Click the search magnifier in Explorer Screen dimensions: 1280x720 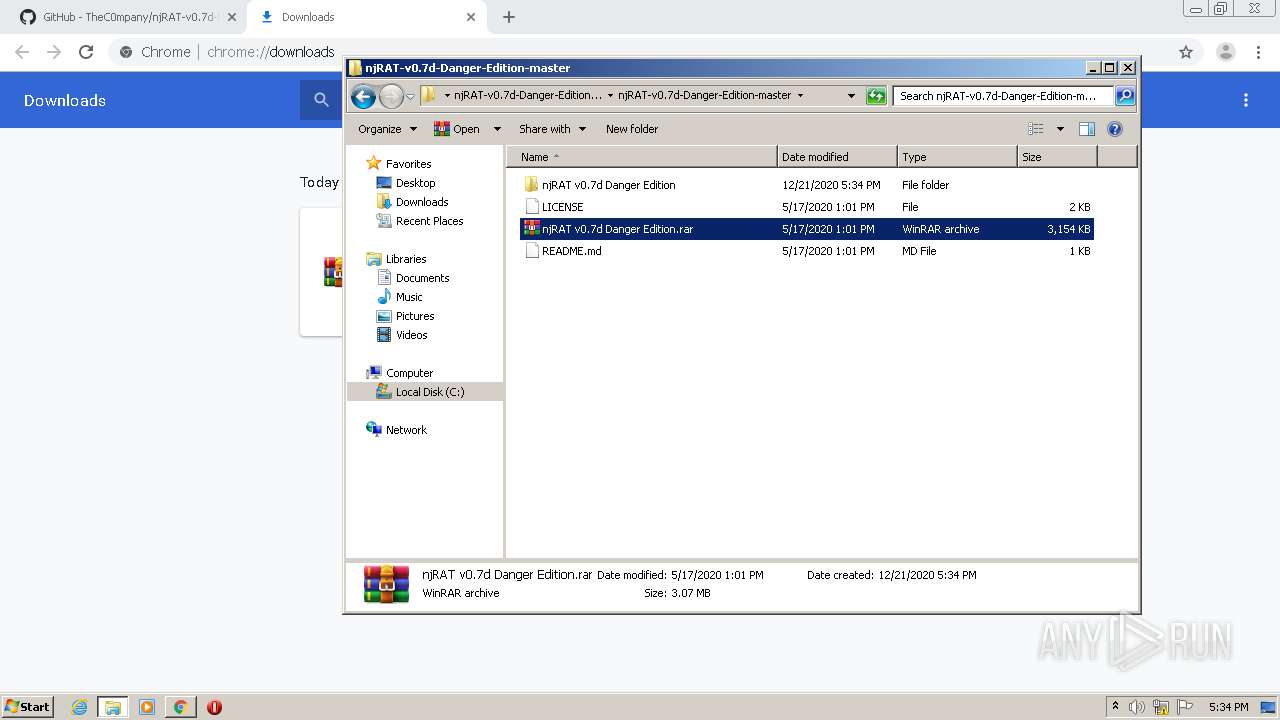[x=1125, y=96]
